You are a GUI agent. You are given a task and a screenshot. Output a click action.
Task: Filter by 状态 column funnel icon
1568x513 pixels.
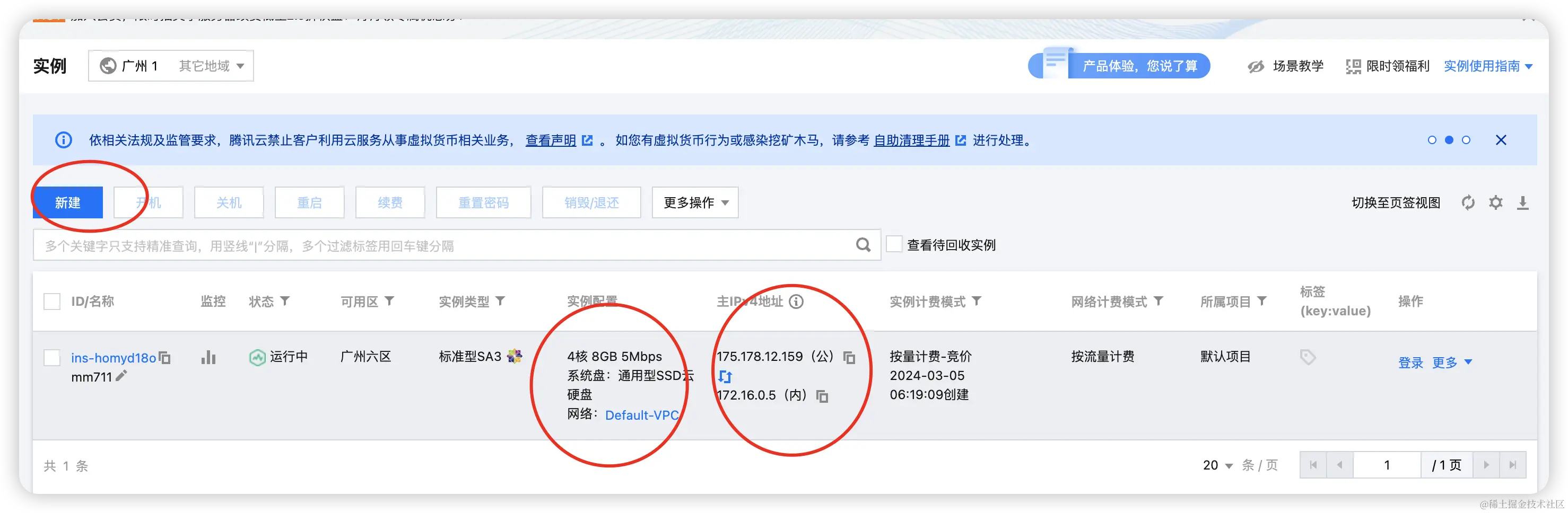pyautogui.click(x=285, y=301)
